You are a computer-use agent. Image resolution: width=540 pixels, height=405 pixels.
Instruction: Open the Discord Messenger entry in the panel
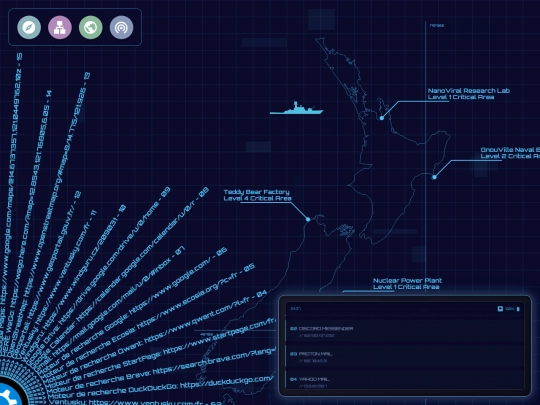coord(405,331)
